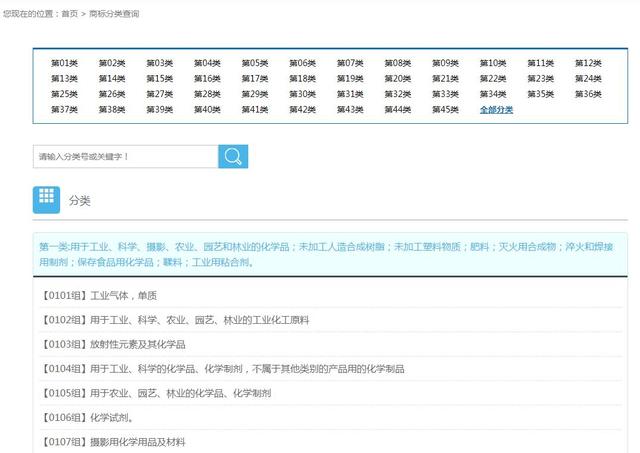Viewport: 640px width, 453px height.
Task: Open the 首页 breadcrumb link
Action: click(x=69, y=14)
